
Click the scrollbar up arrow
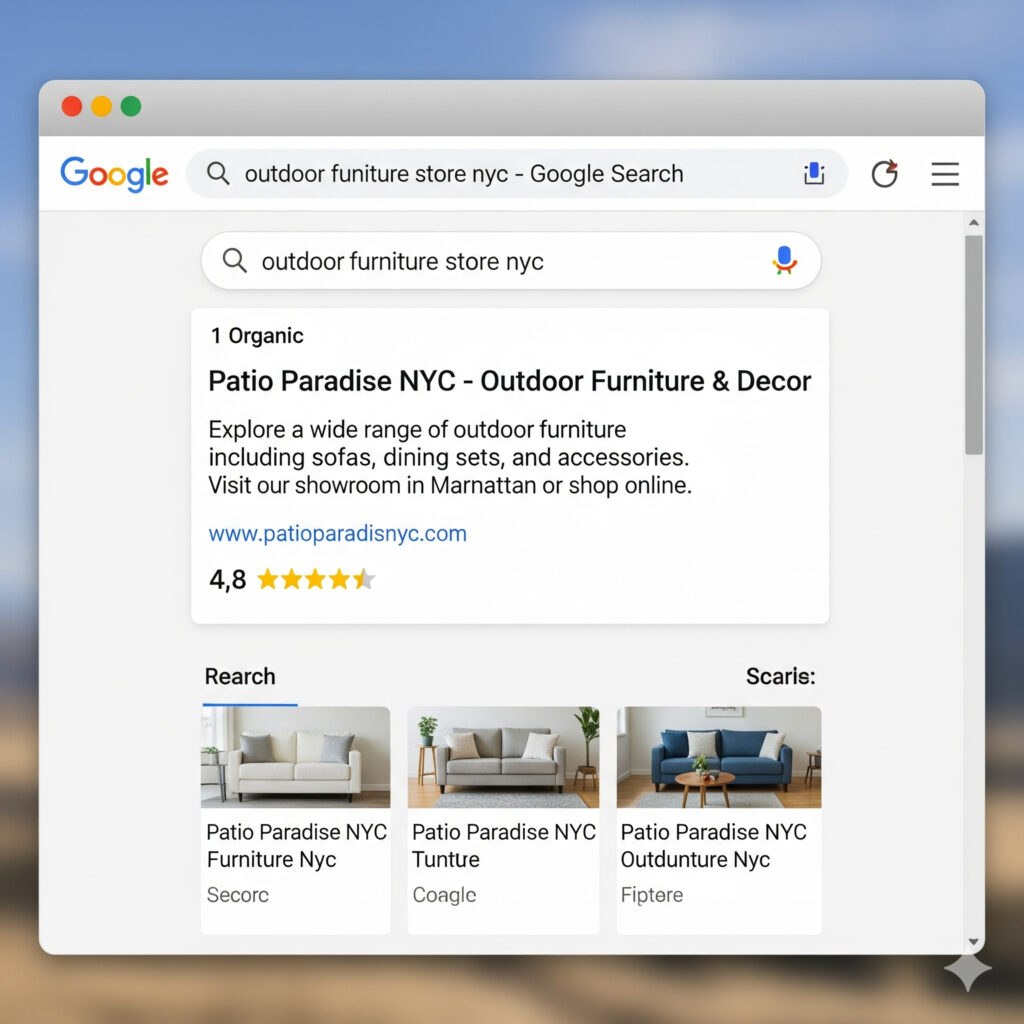pyautogui.click(x=974, y=223)
